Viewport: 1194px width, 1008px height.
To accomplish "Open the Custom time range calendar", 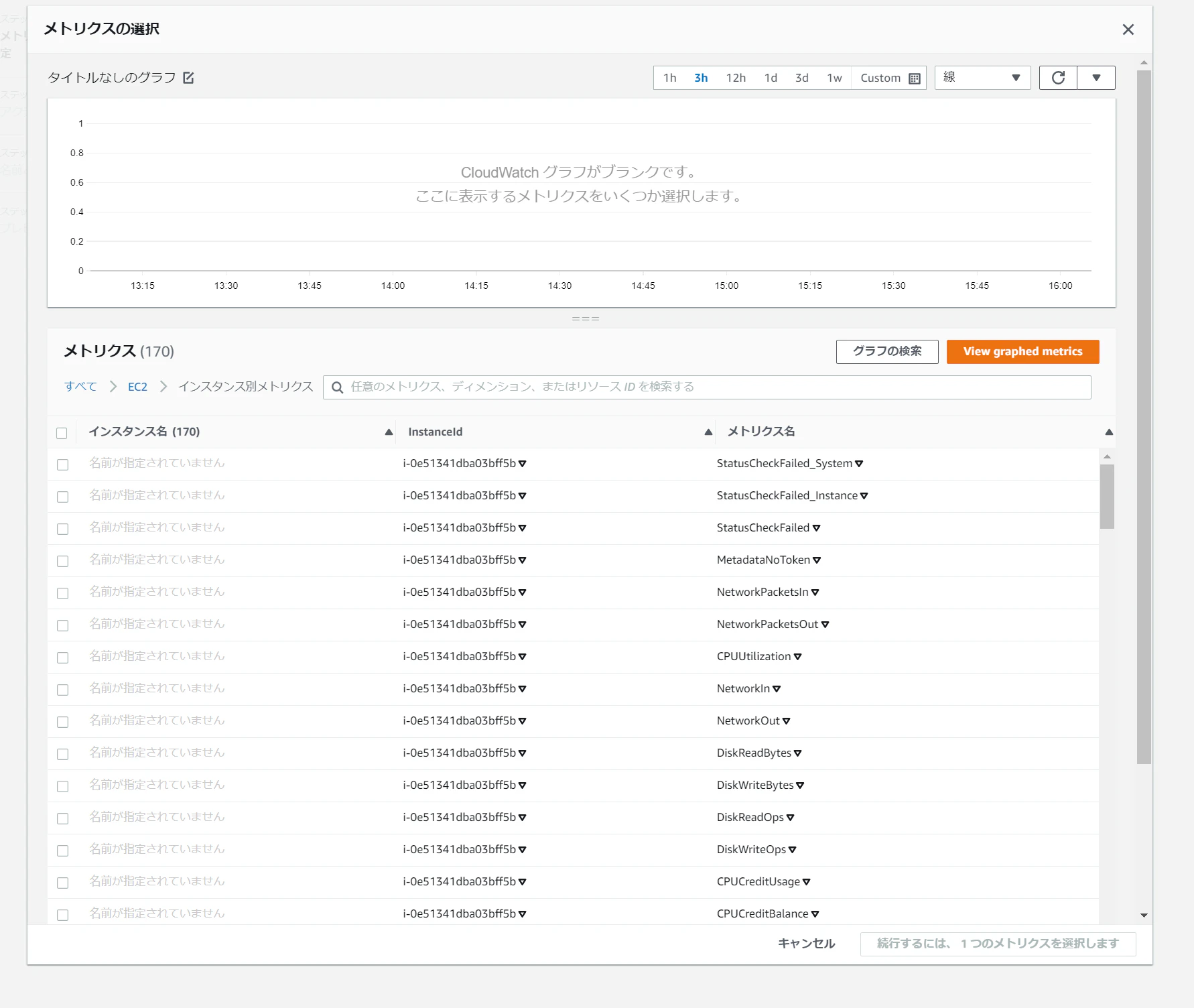I will (x=890, y=78).
